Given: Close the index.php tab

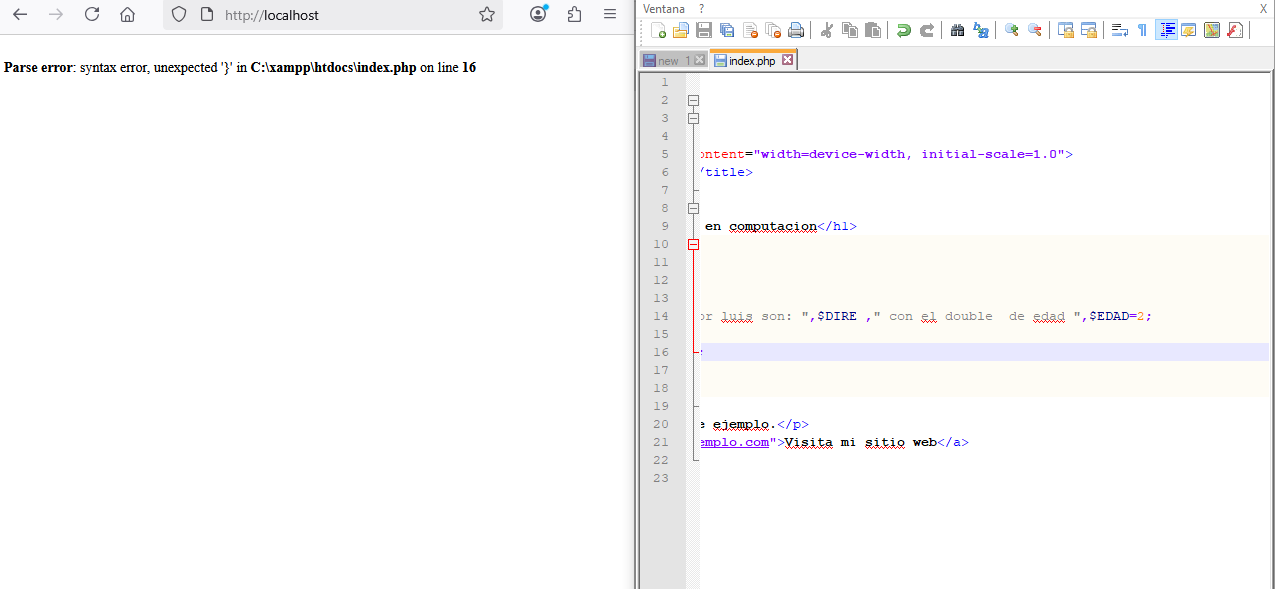Looking at the screenshot, I should tap(787, 60).
